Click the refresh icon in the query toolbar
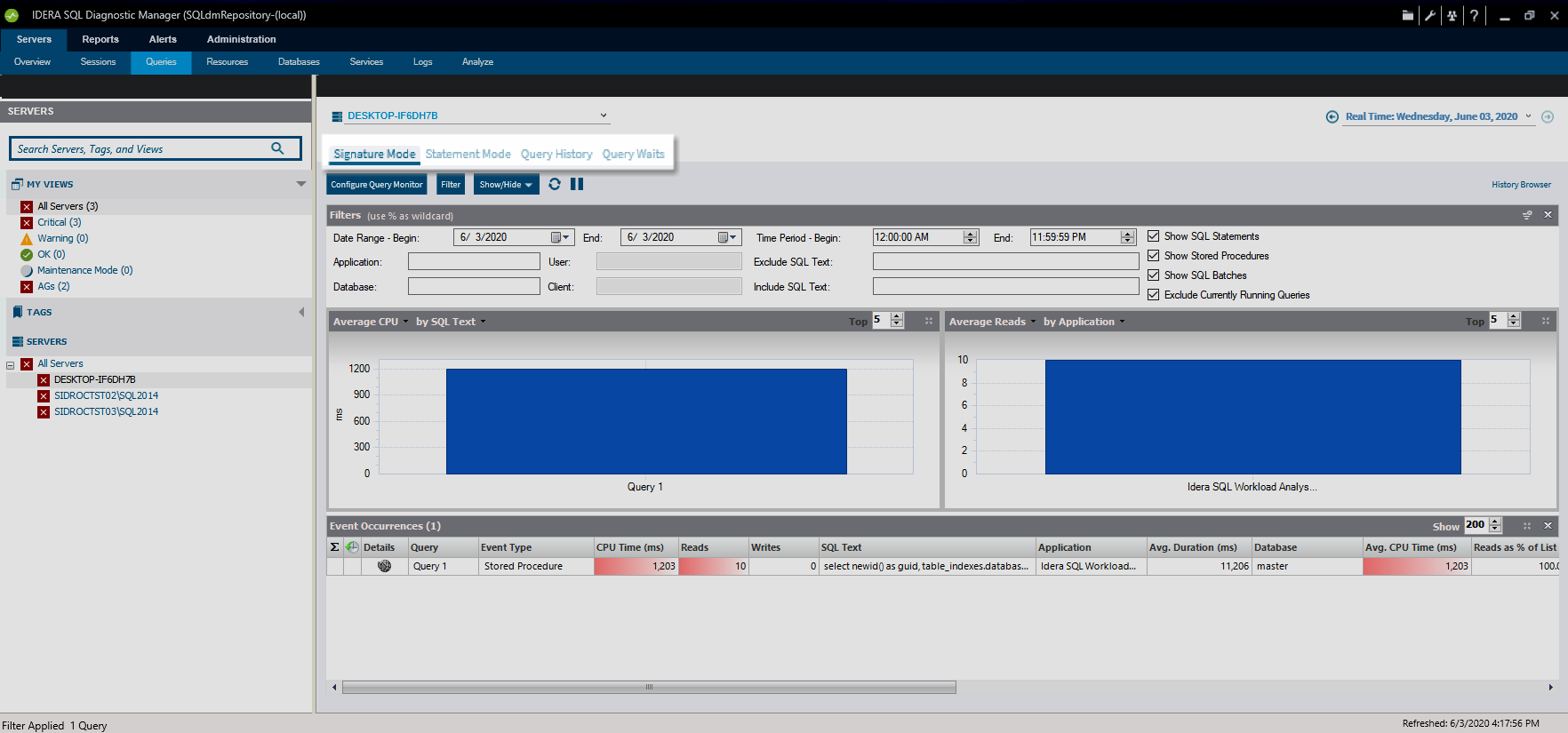Screen dimensions: 1568x733 point(555,184)
